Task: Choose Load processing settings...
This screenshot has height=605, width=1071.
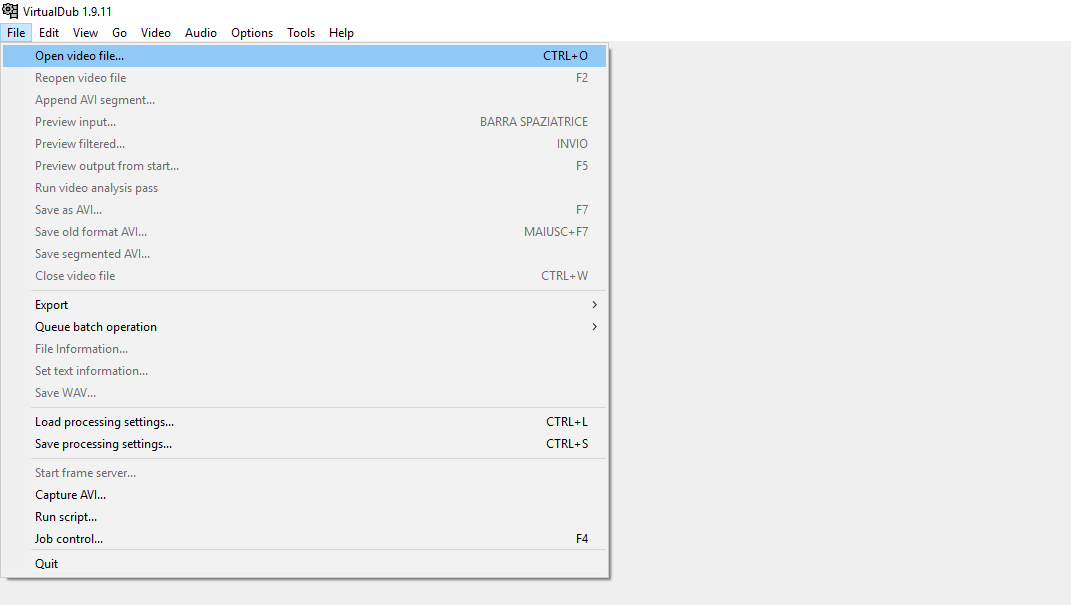Action: click(x=305, y=422)
